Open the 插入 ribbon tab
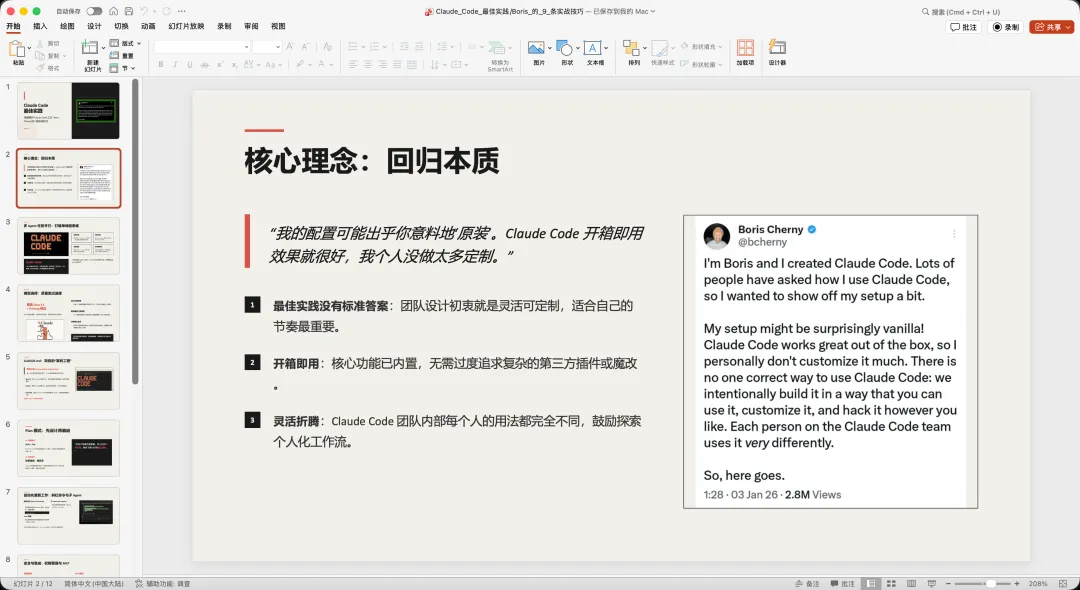The height and width of the screenshot is (590, 1080). tap(40, 26)
